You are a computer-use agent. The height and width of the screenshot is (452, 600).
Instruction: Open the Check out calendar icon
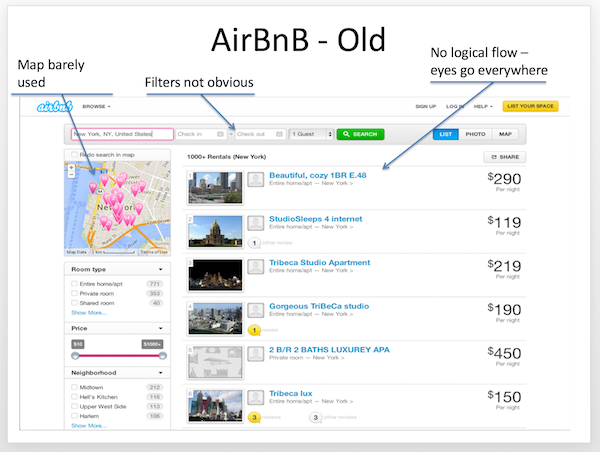[279, 134]
